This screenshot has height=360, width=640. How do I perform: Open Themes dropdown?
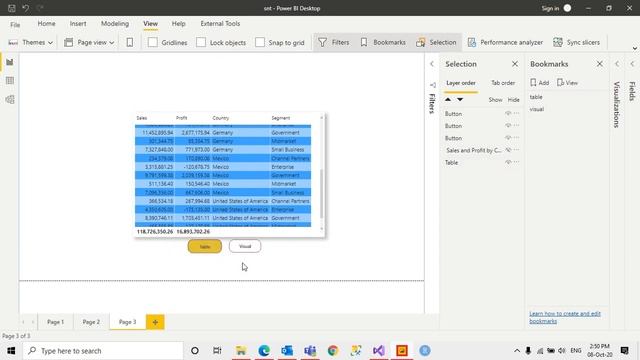31,42
